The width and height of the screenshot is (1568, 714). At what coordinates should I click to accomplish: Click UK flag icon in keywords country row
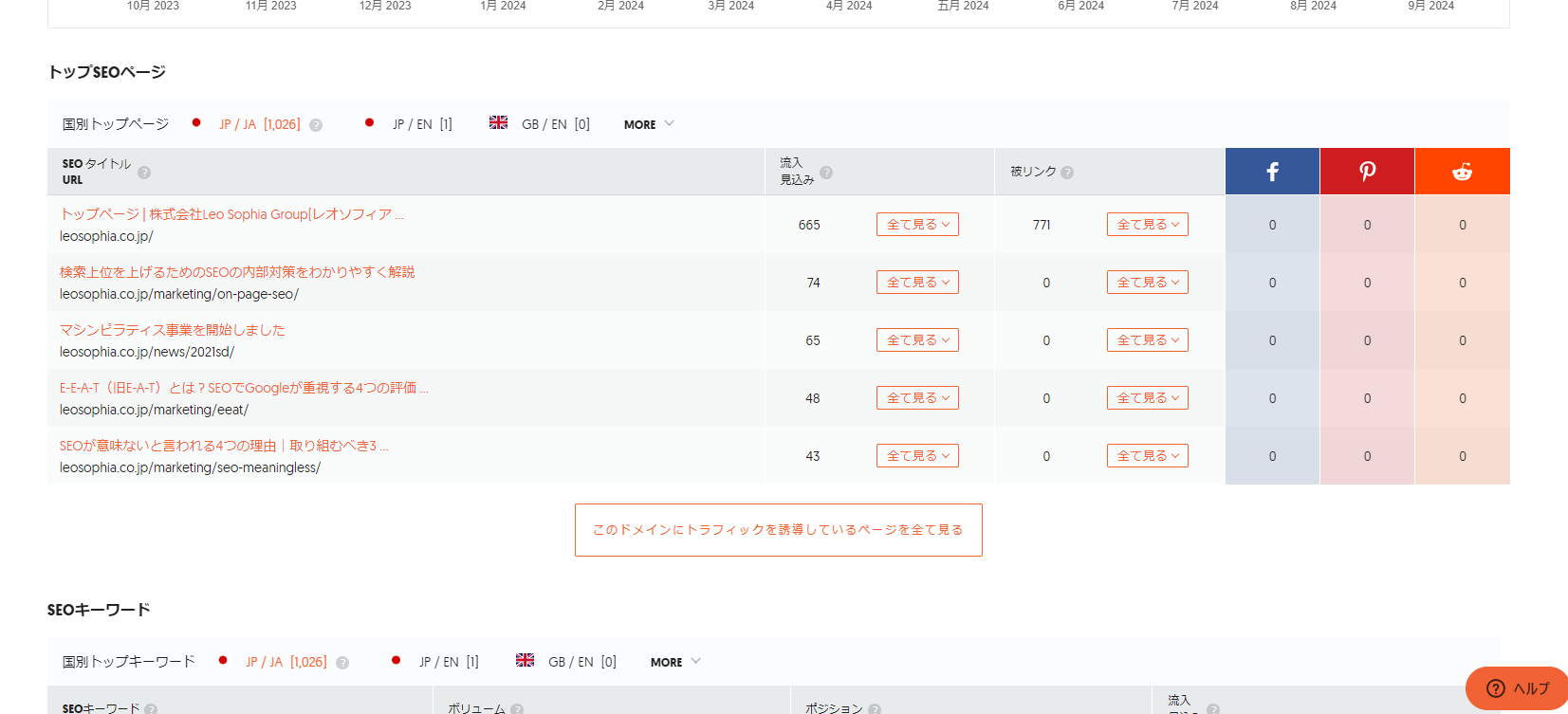coord(525,660)
